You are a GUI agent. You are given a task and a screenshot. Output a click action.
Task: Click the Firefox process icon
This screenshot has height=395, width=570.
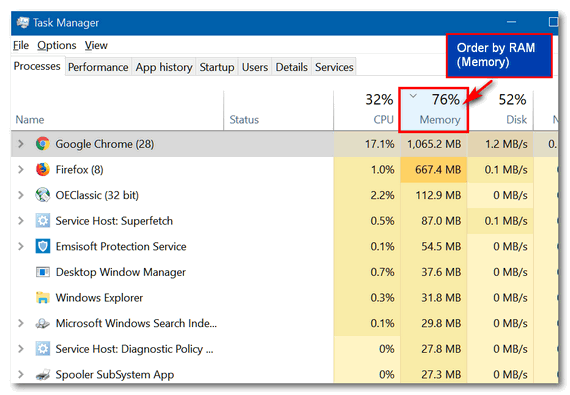point(43,169)
